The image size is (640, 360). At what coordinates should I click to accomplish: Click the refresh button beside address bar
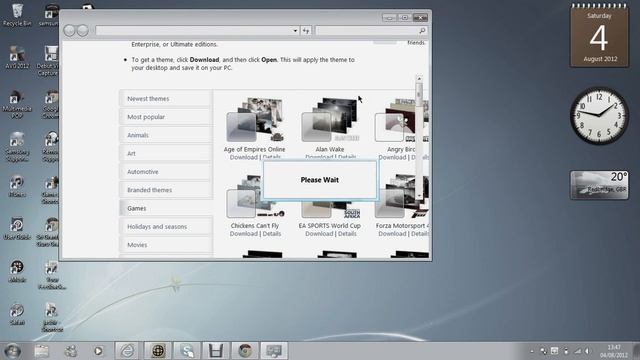pos(306,31)
